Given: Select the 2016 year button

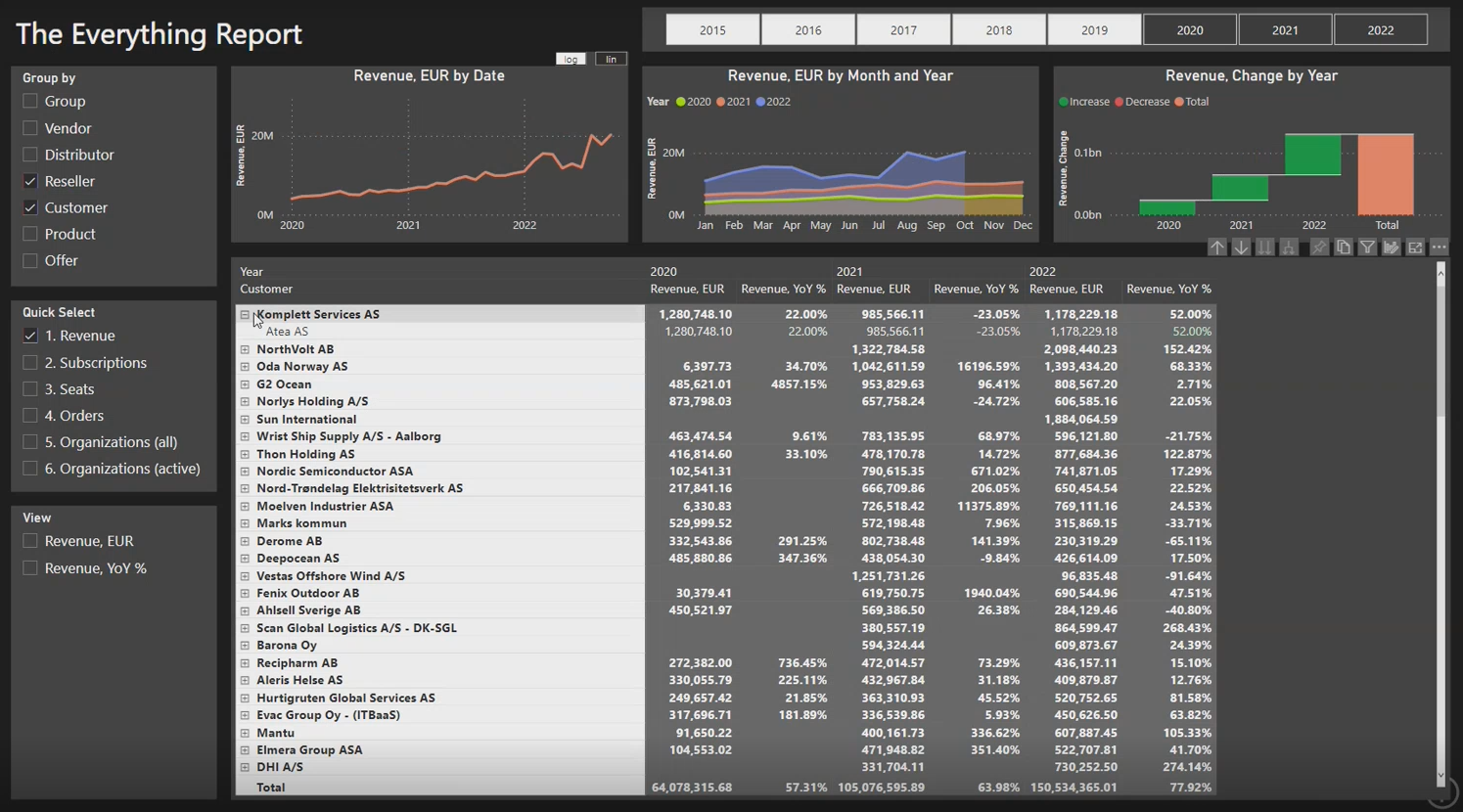Looking at the screenshot, I should click(x=808, y=30).
